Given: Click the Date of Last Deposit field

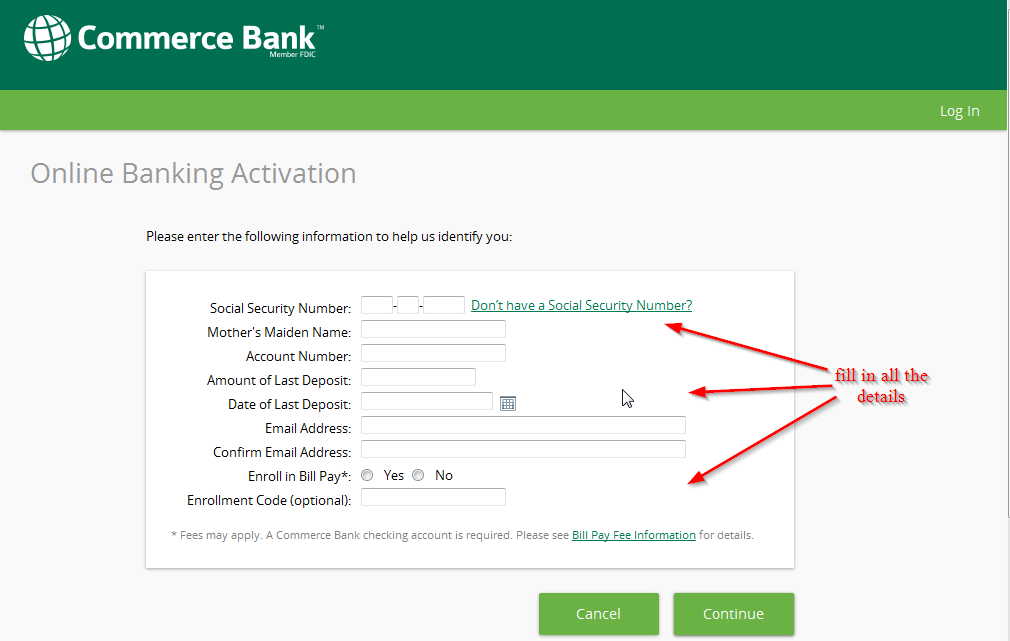Looking at the screenshot, I should pyautogui.click(x=426, y=401).
